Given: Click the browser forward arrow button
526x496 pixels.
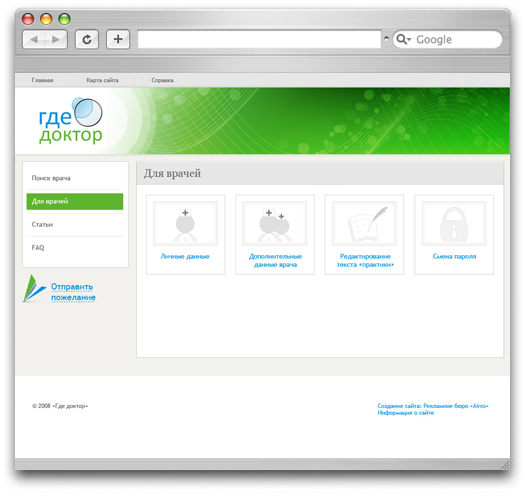Looking at the screenshot, I should point(56,40).
